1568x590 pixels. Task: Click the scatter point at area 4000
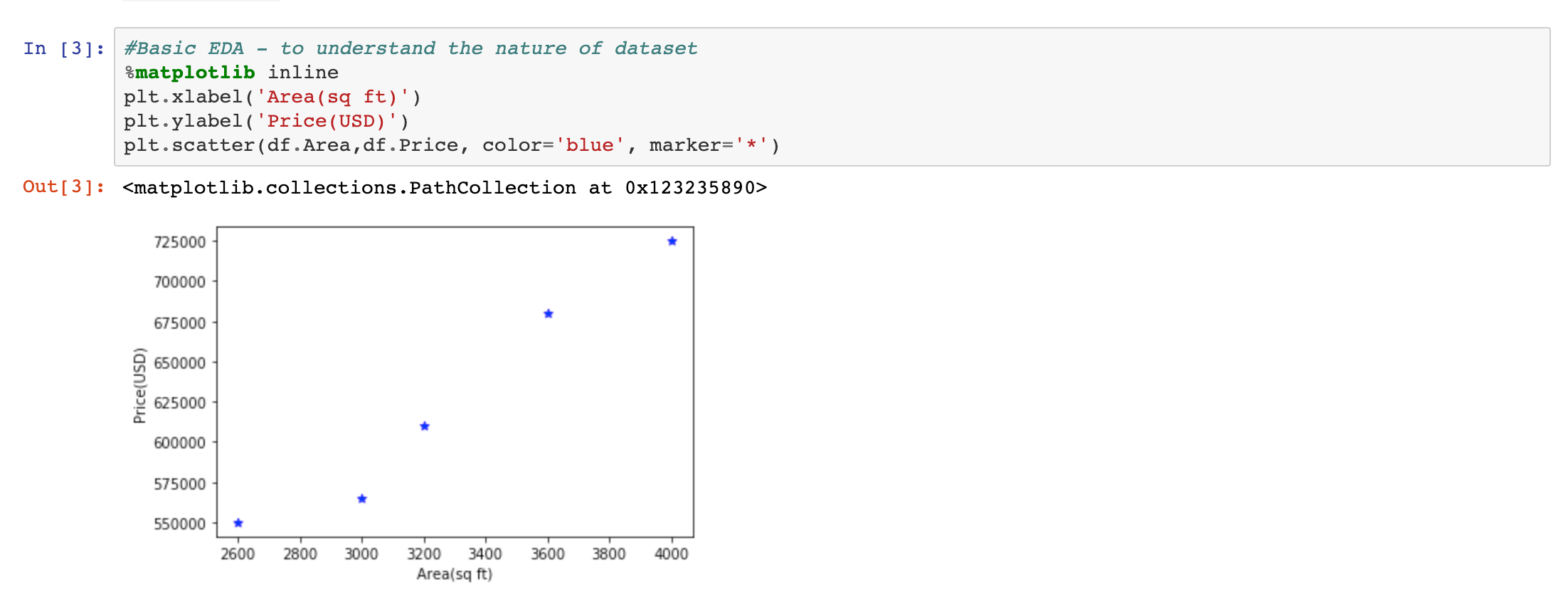click(672, 241)
